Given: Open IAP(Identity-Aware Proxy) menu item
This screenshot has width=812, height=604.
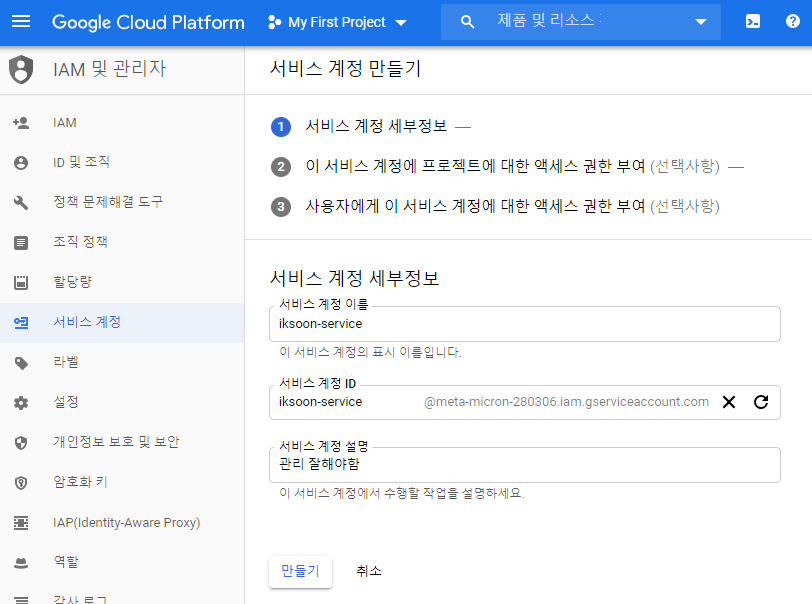Looking at the screenshot, I should (x=122, y=522).
